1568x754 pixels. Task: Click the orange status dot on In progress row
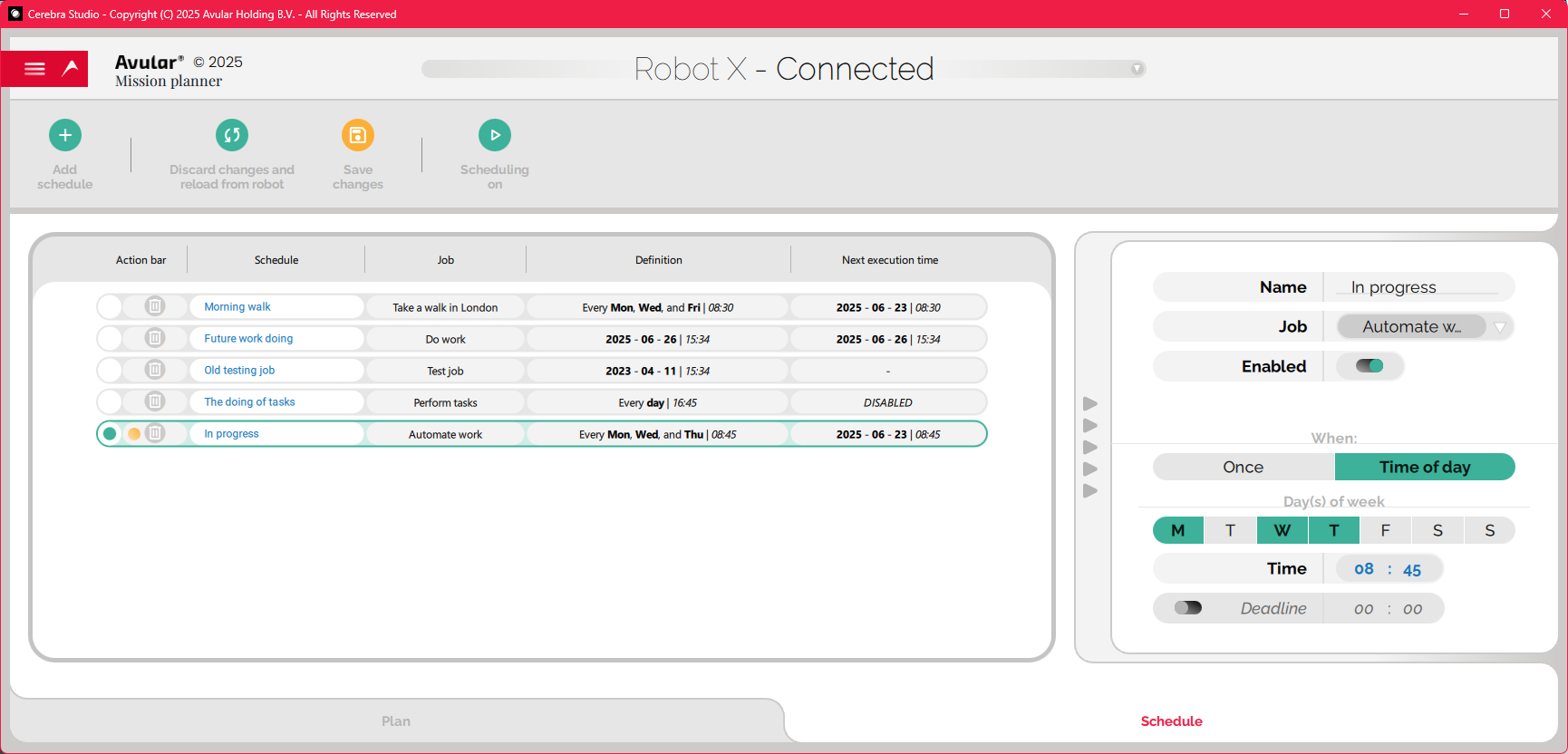tap(134, 434)
